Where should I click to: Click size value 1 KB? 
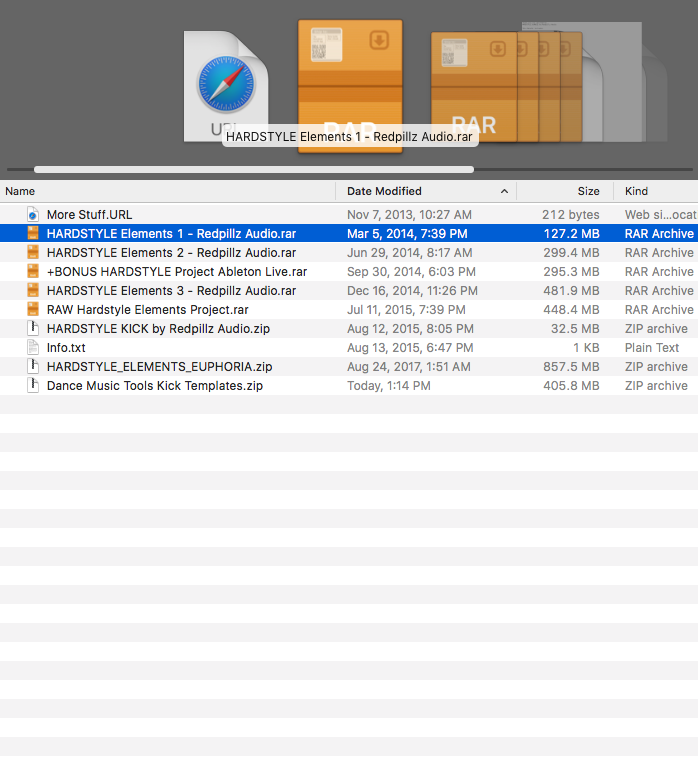(x=586, y=348)
